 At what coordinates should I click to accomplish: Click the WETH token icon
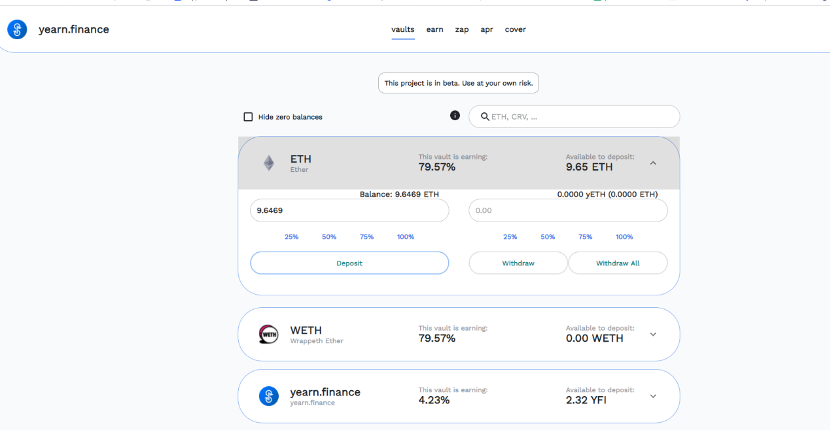(268, 335)
